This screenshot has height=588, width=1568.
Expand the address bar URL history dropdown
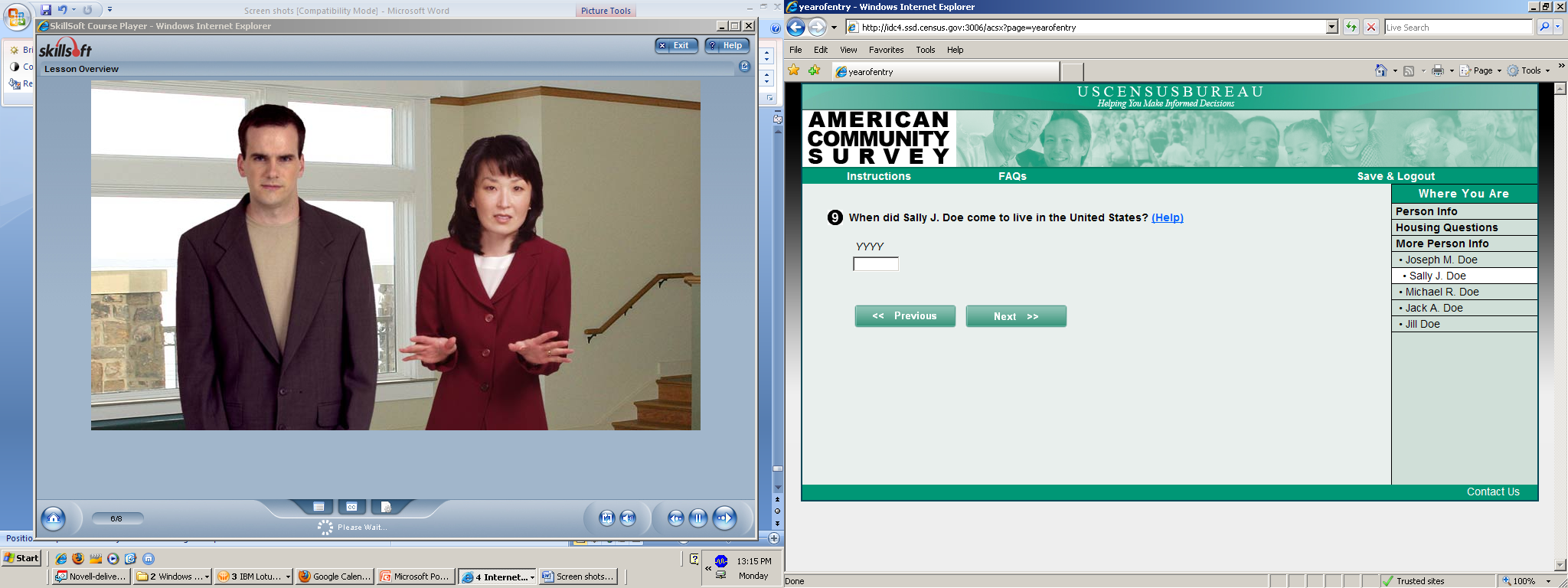(1331, 28)
